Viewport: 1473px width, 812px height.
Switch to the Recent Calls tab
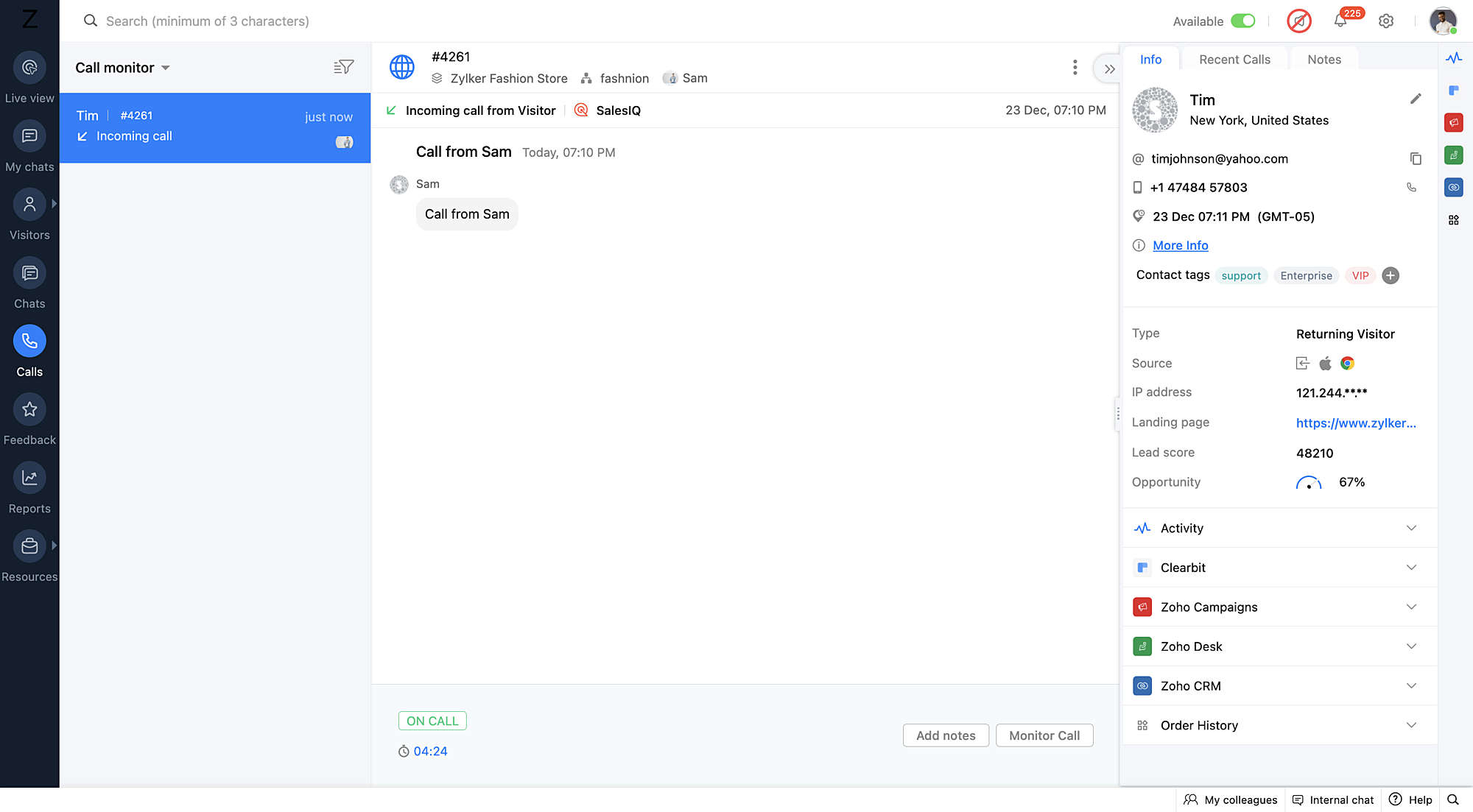click(1234, 60)
